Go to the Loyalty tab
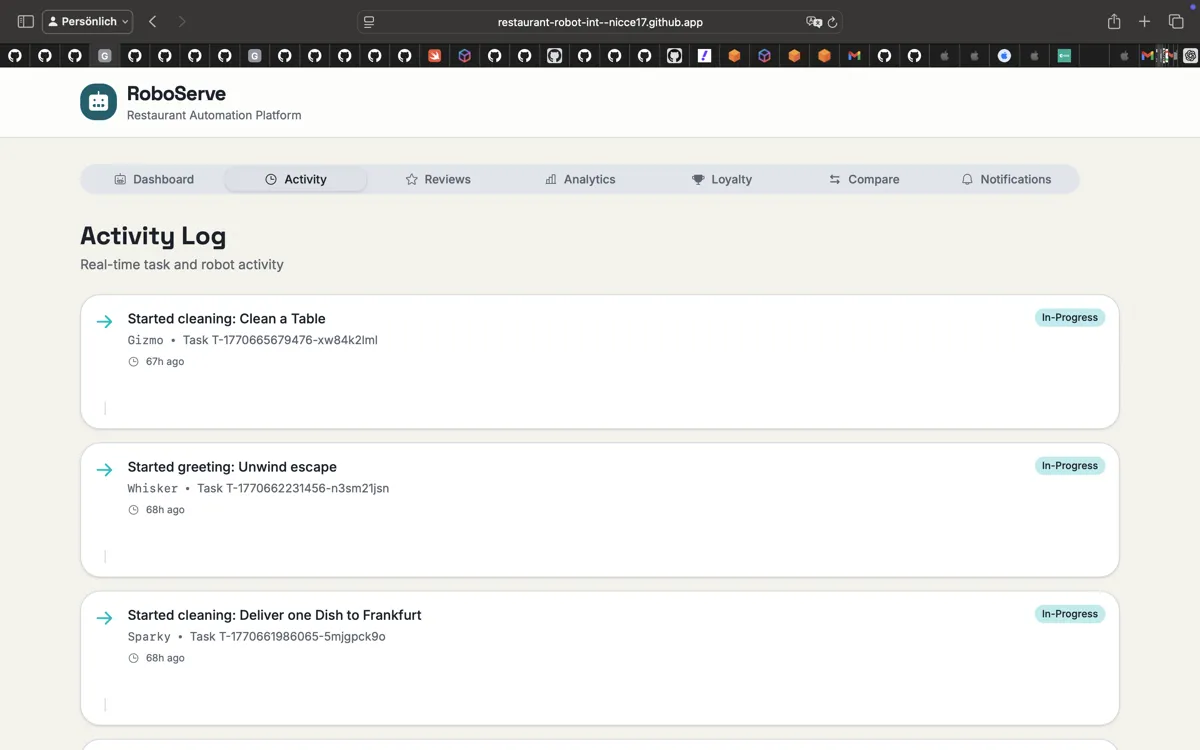 click(x=722, y=179)
